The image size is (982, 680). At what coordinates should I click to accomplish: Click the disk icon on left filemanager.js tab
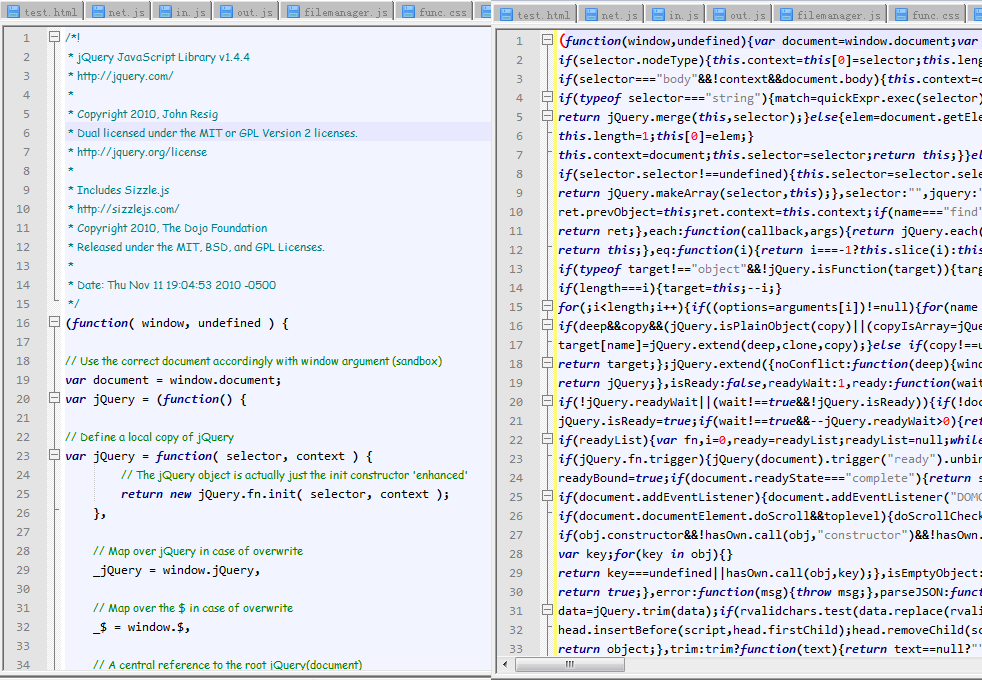pos(294,12)
